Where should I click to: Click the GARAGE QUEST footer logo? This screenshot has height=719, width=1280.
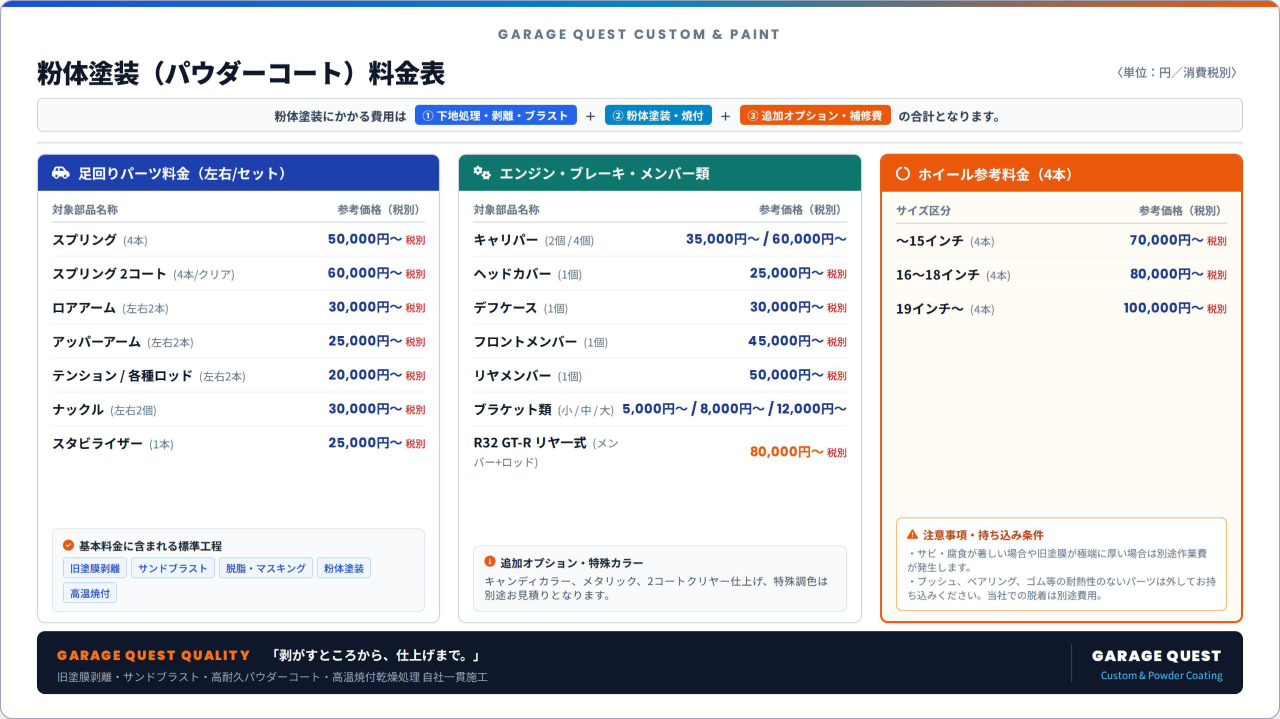click(x=1157, y=656)
